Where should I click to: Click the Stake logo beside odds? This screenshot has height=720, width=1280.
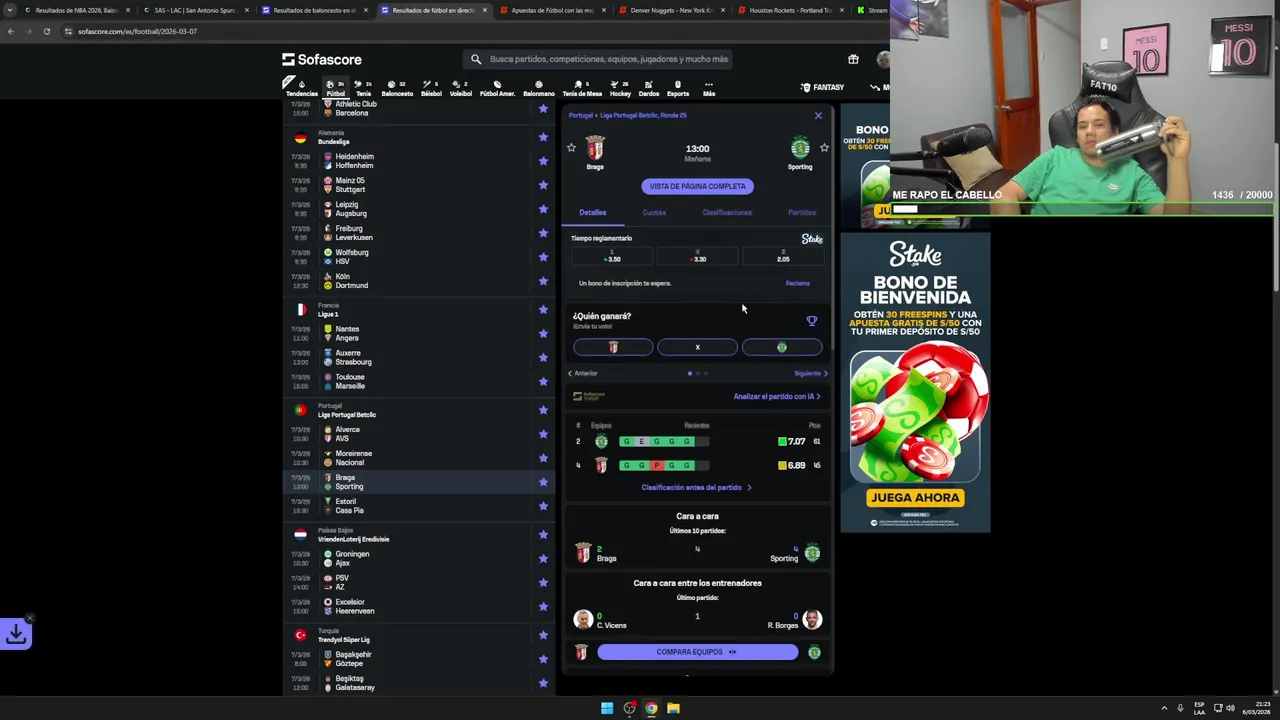coord(812,239)
